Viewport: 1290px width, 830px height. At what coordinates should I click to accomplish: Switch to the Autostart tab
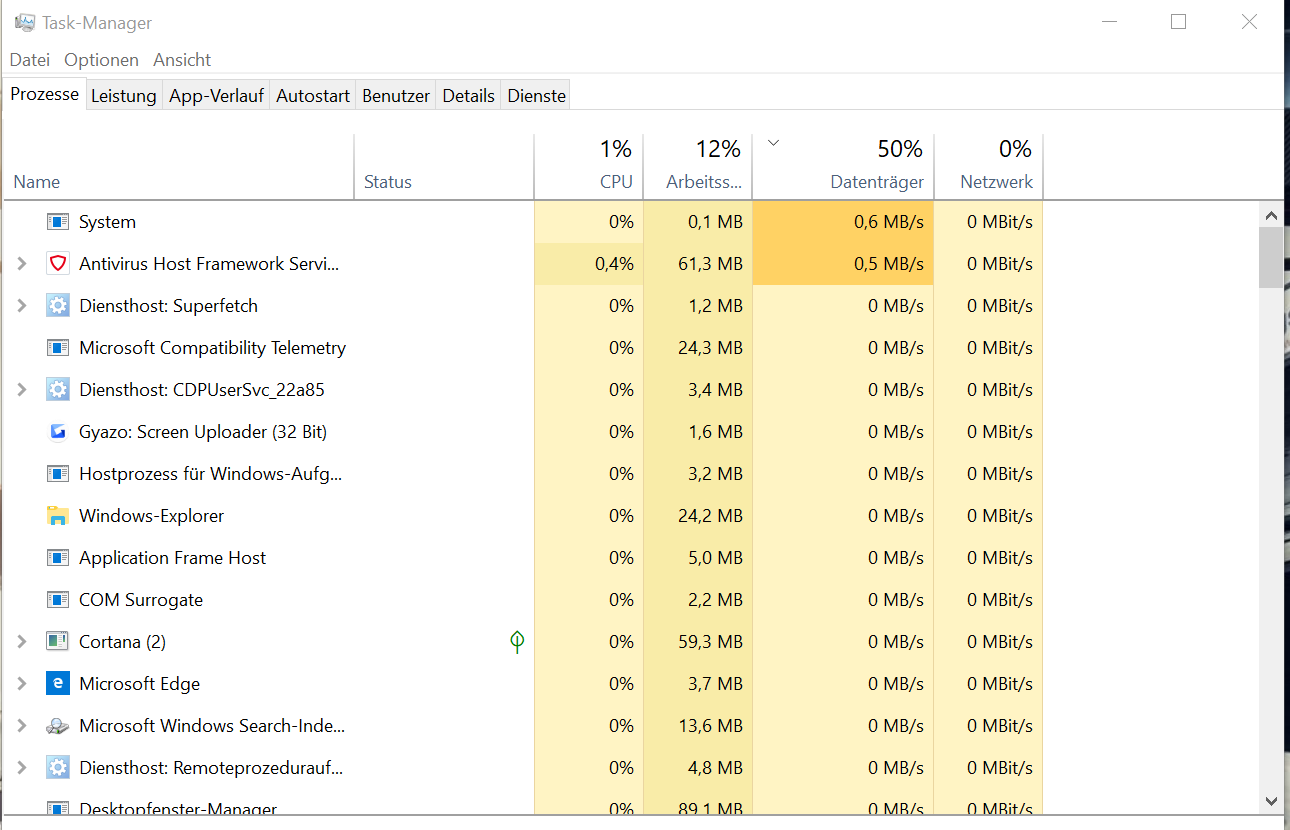pos(313,96)
